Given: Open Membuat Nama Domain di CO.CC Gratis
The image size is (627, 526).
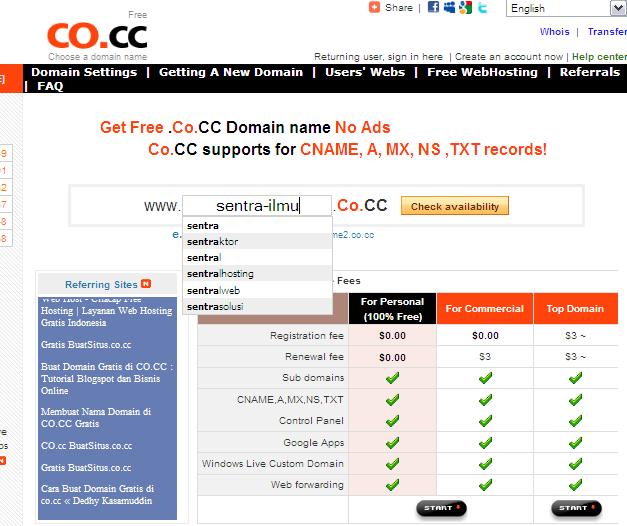Looking at the screenshot, I should pyautogui.click(x=96, y=417).
